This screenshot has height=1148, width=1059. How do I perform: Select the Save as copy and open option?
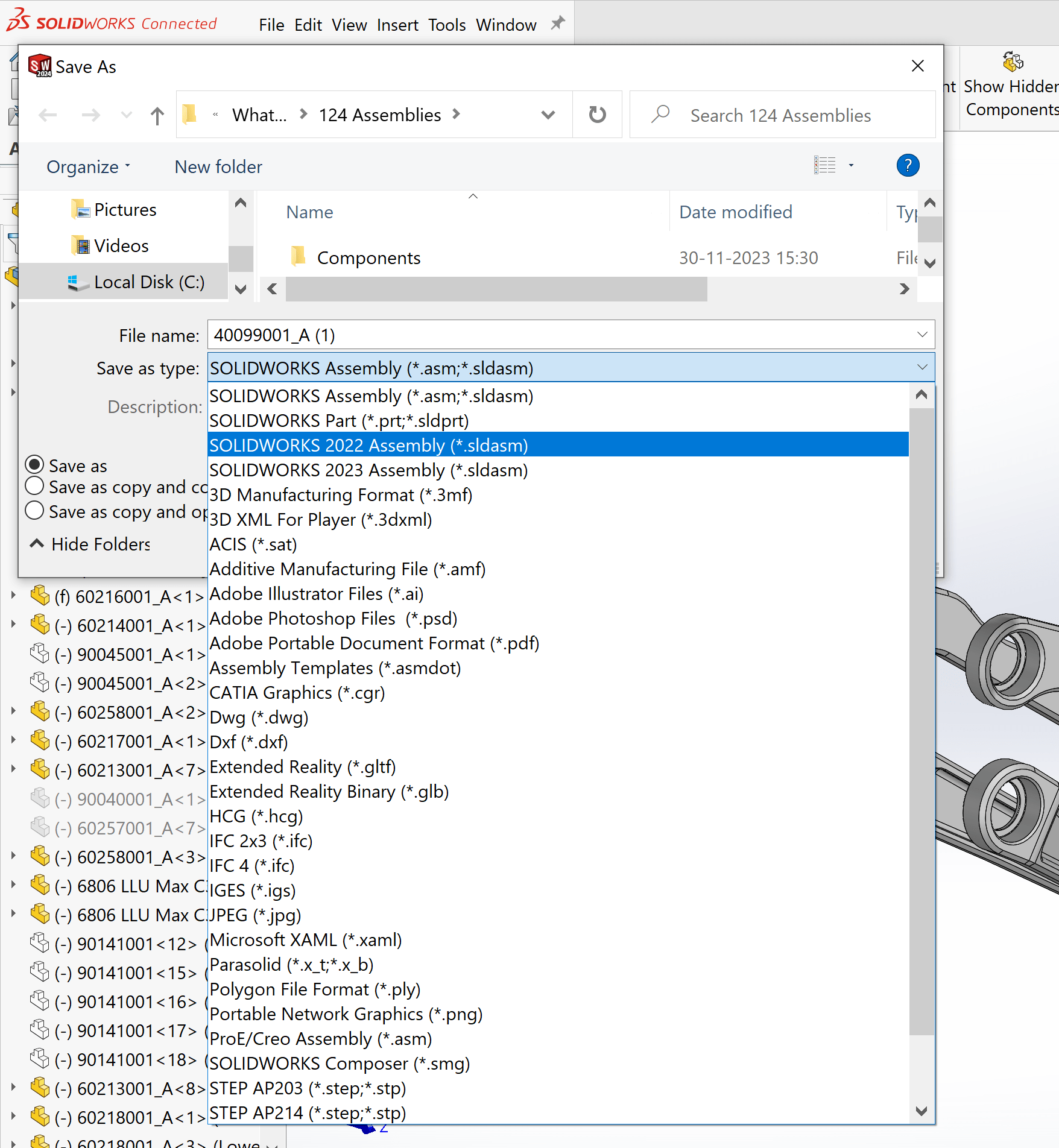[35, 511]
